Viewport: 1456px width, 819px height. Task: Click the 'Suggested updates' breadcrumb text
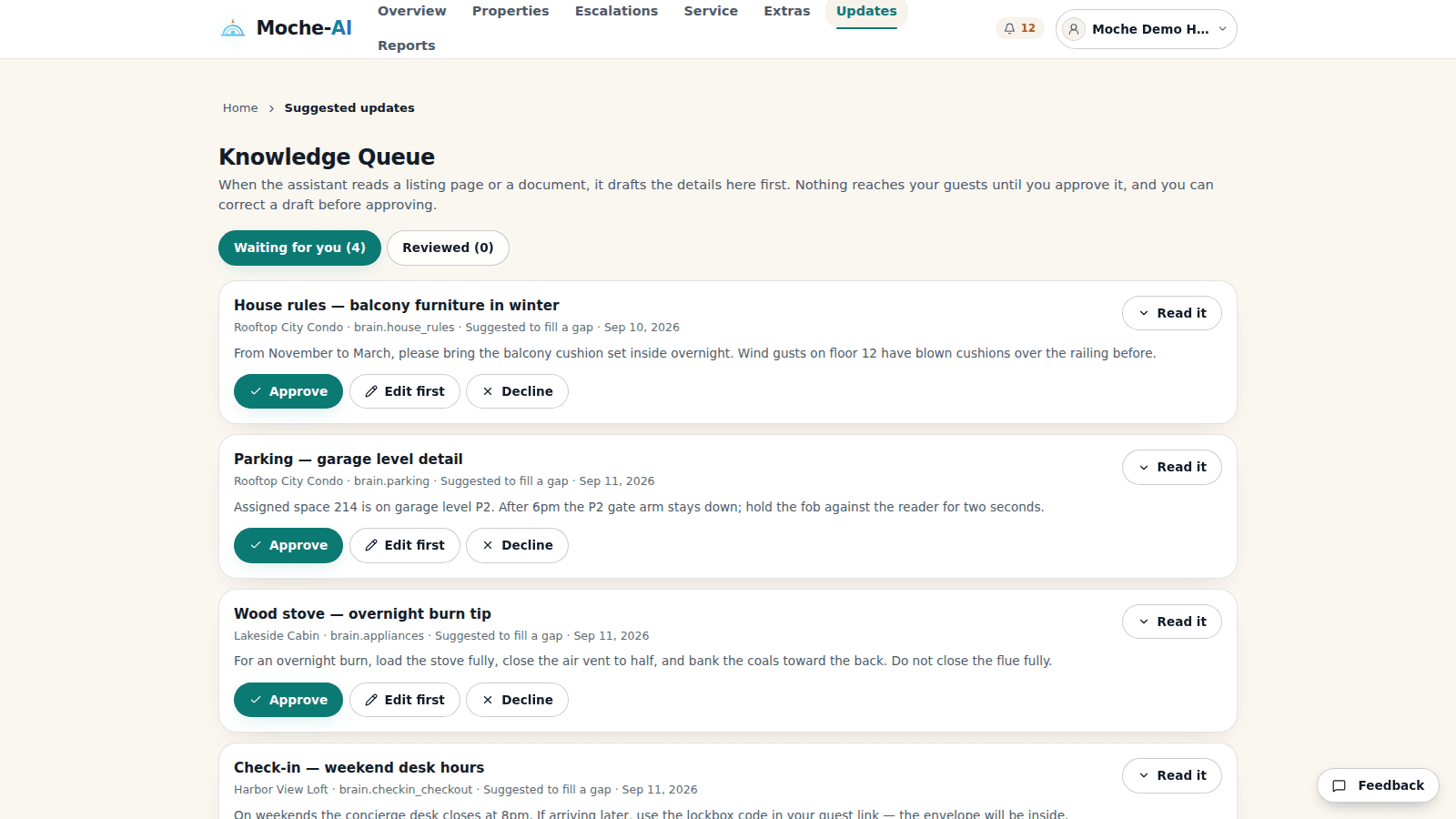[x=349, y=107]
